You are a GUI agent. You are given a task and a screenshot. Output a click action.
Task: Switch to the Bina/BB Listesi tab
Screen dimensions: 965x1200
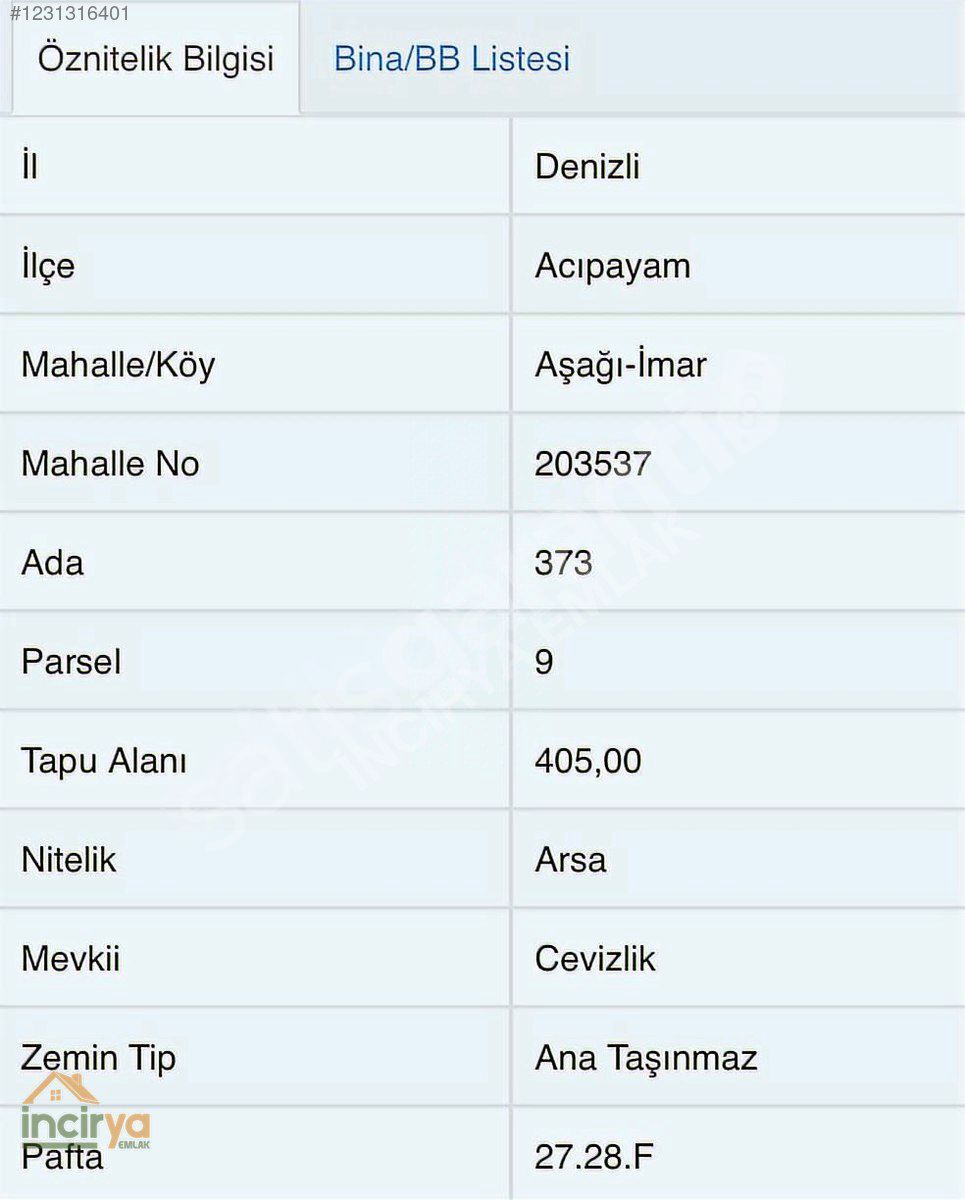point(452,58)
